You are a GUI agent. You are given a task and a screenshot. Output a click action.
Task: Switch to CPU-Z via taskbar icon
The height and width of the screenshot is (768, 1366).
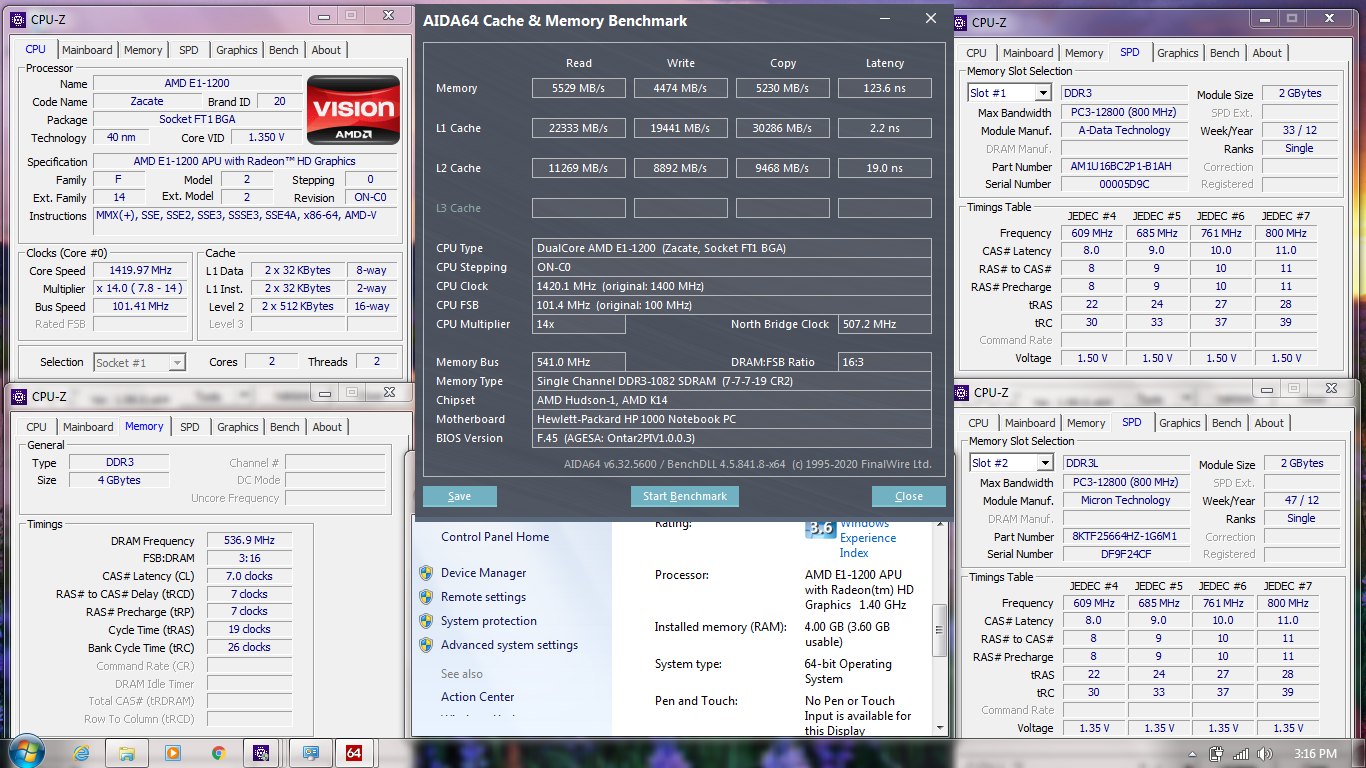point(262,753)
